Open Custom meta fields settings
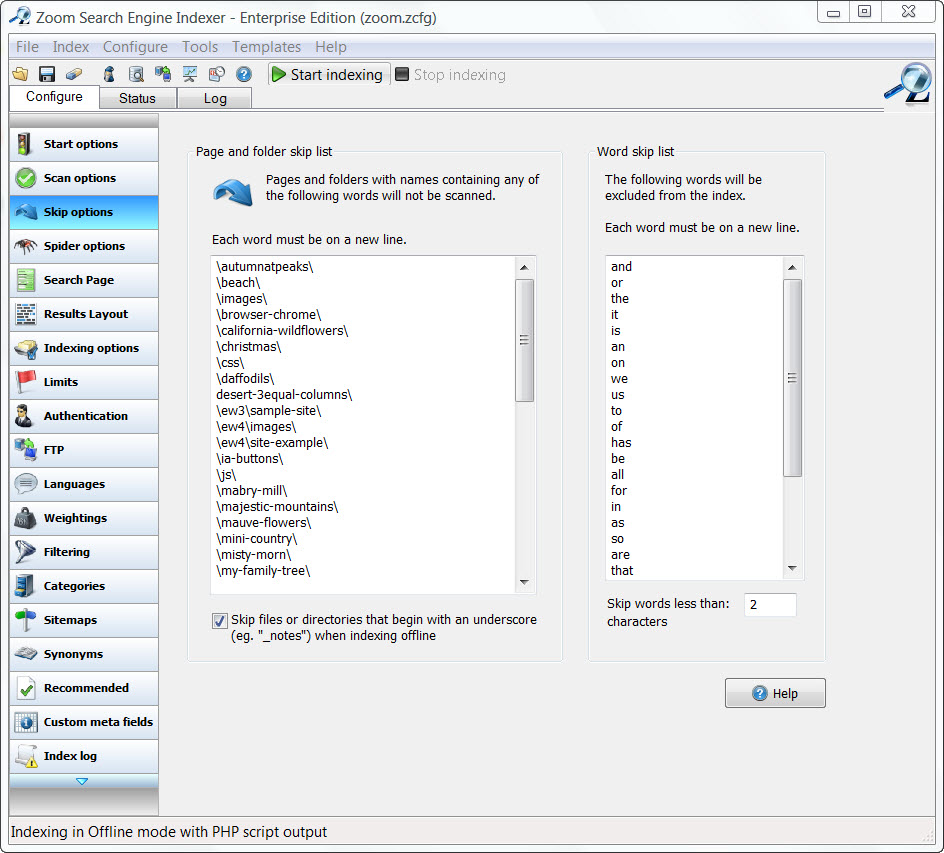 84,722
